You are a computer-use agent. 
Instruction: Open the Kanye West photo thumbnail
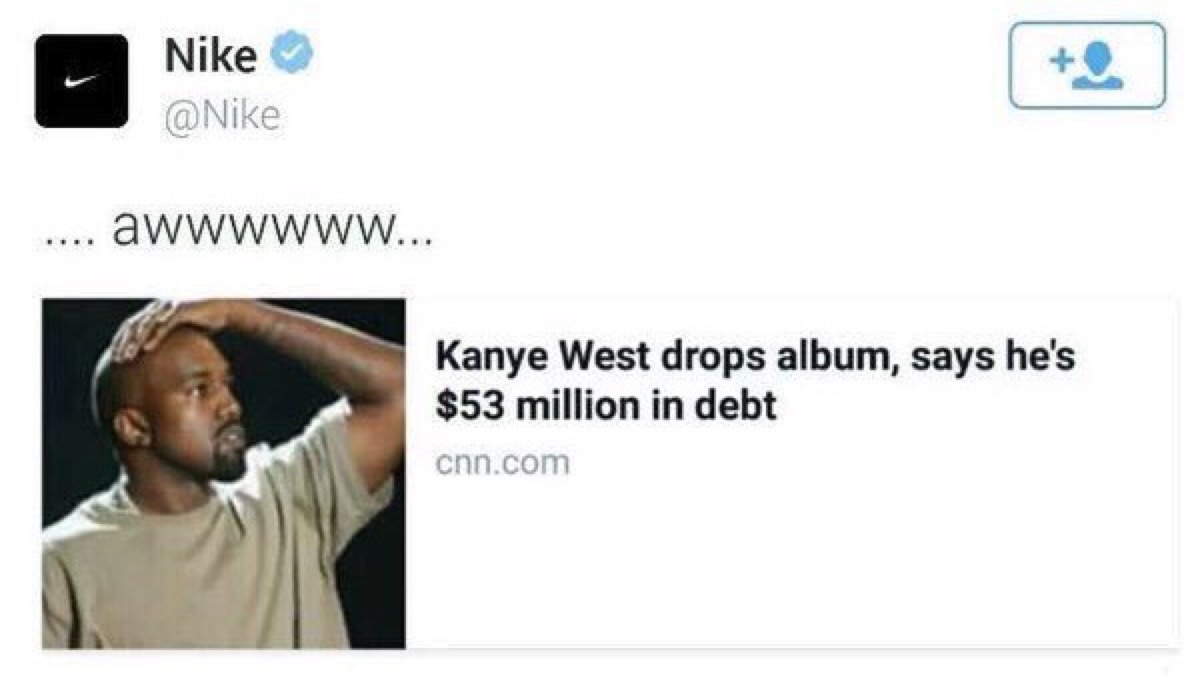tap(224, 473)
